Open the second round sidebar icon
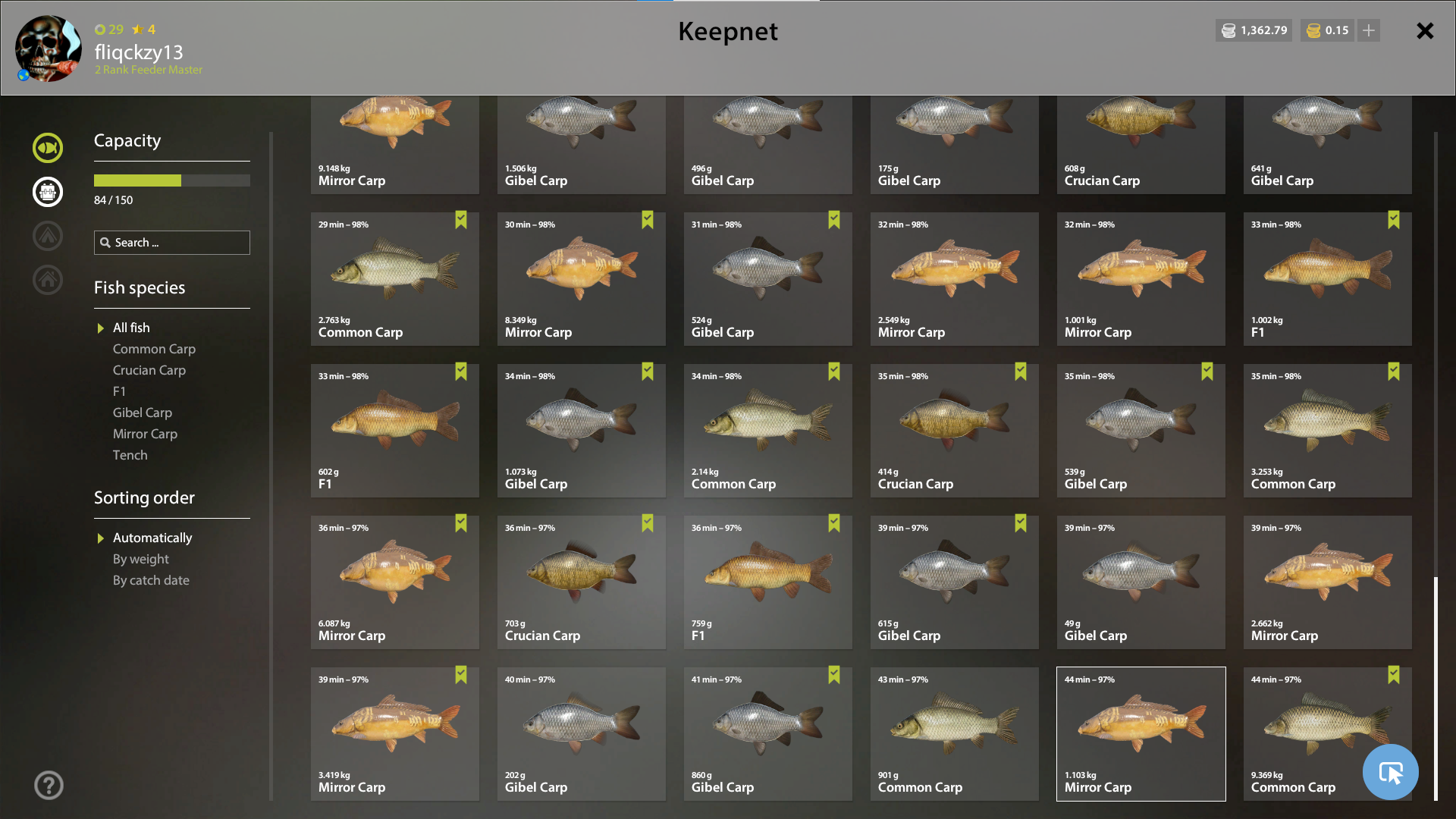The width and height of the screenshot is (1456, 819). pos(48,192)
